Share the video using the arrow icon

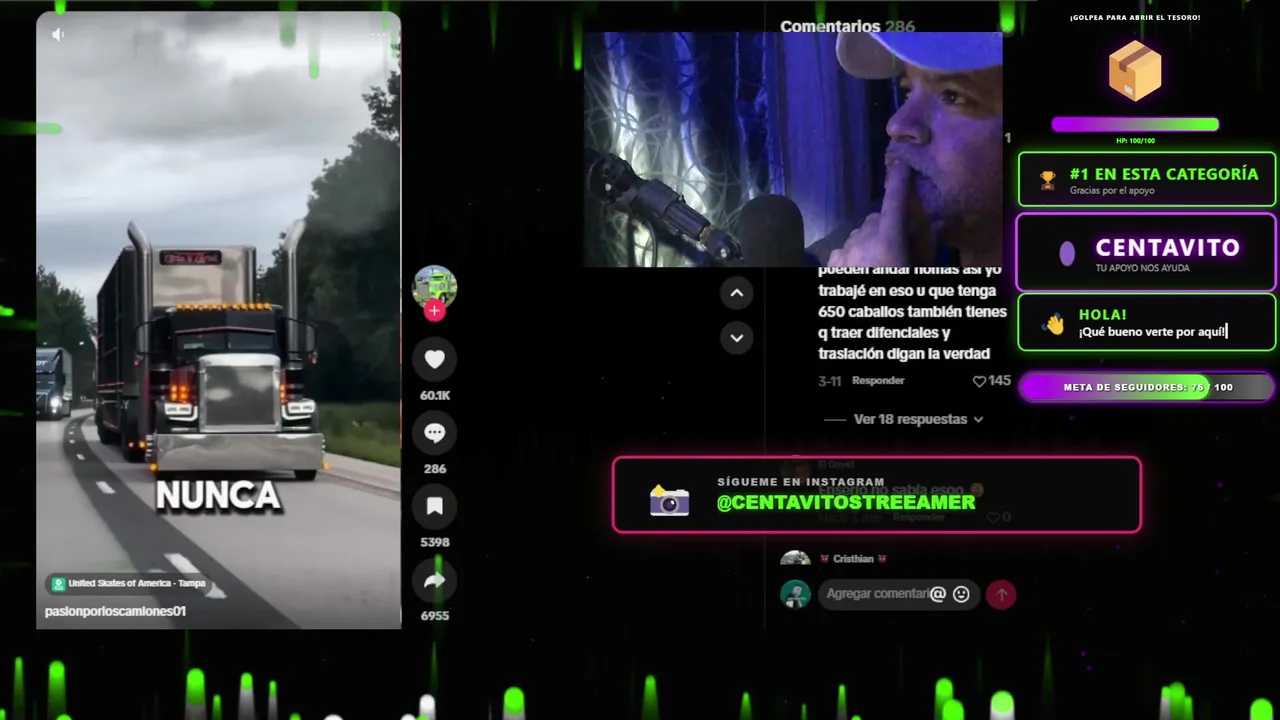pyautogui.click(x=435, y=580)
